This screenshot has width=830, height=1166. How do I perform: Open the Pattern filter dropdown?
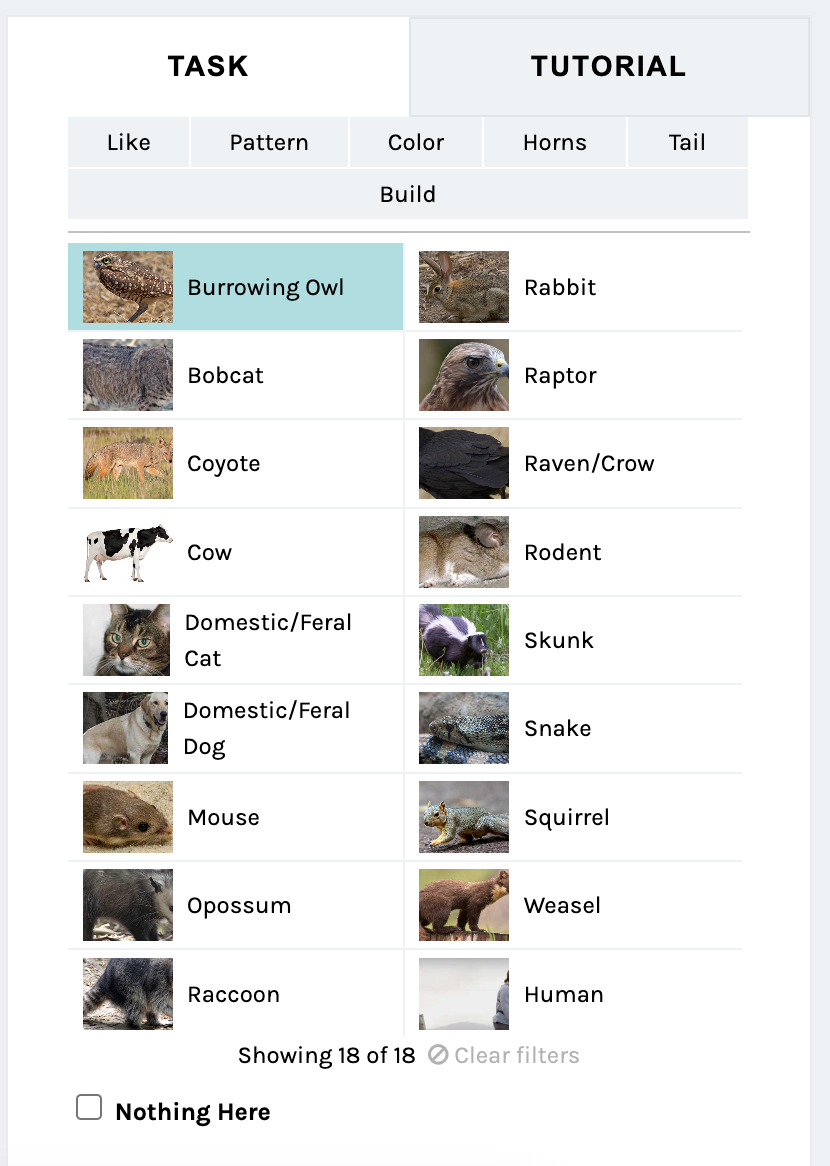269,142
